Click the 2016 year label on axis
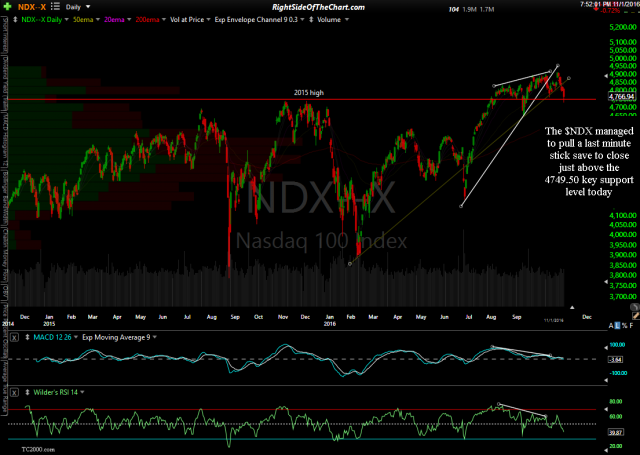 [330, 324]
